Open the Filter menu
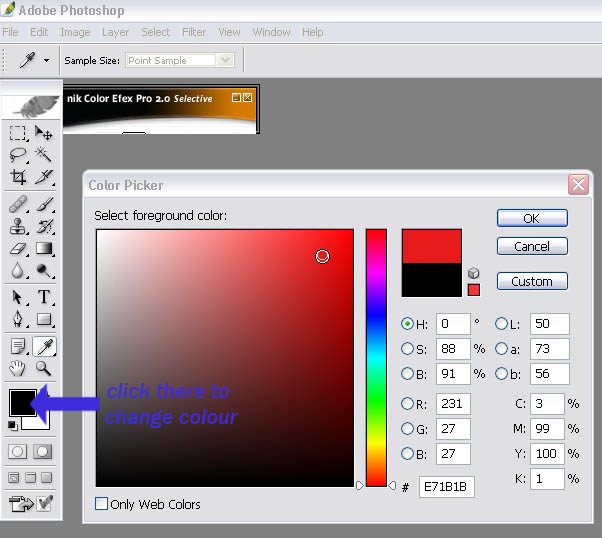Screen dimensions: 602x538 point(193,32)
